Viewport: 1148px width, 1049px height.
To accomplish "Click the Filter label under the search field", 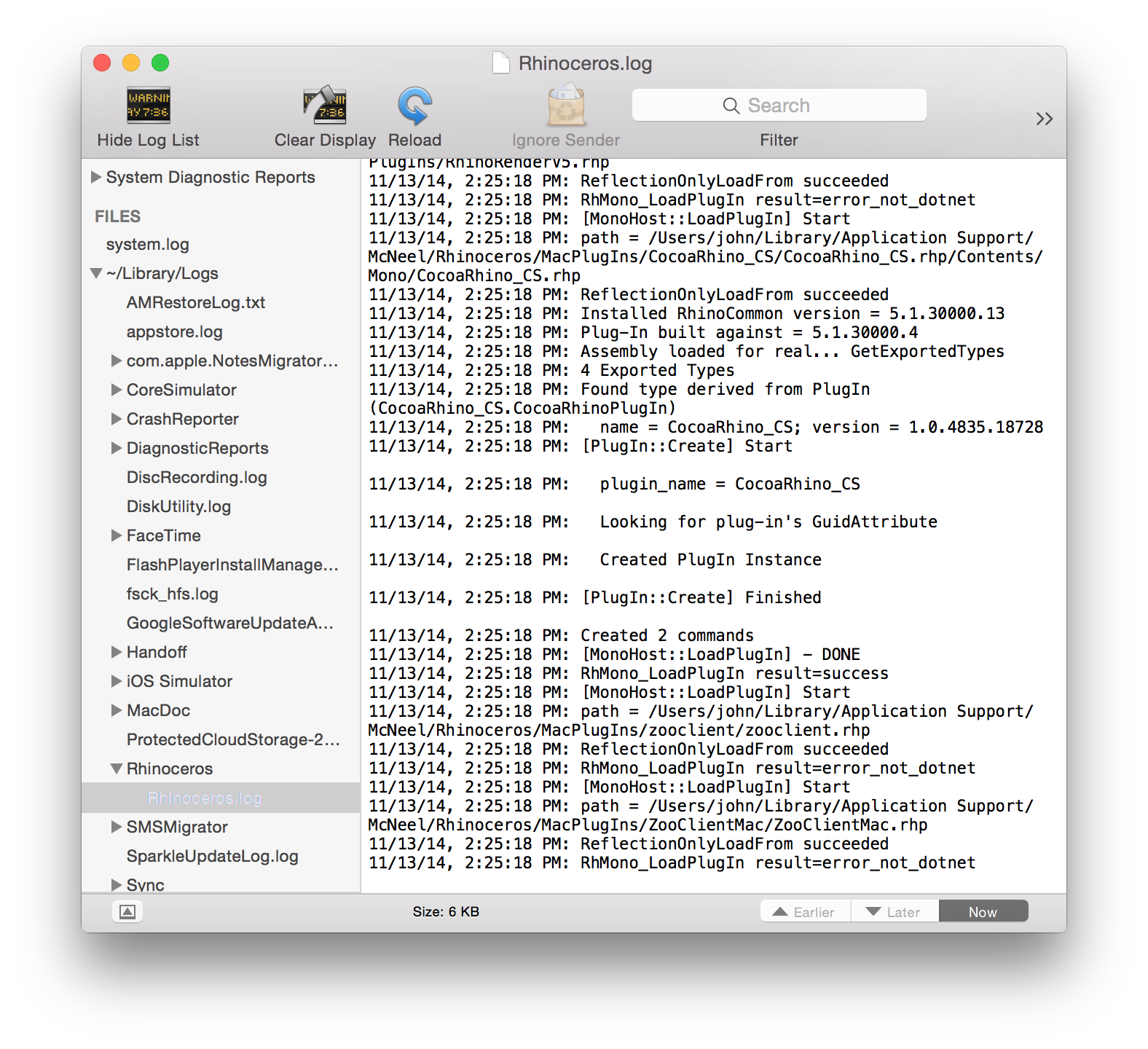I will 779,140.
